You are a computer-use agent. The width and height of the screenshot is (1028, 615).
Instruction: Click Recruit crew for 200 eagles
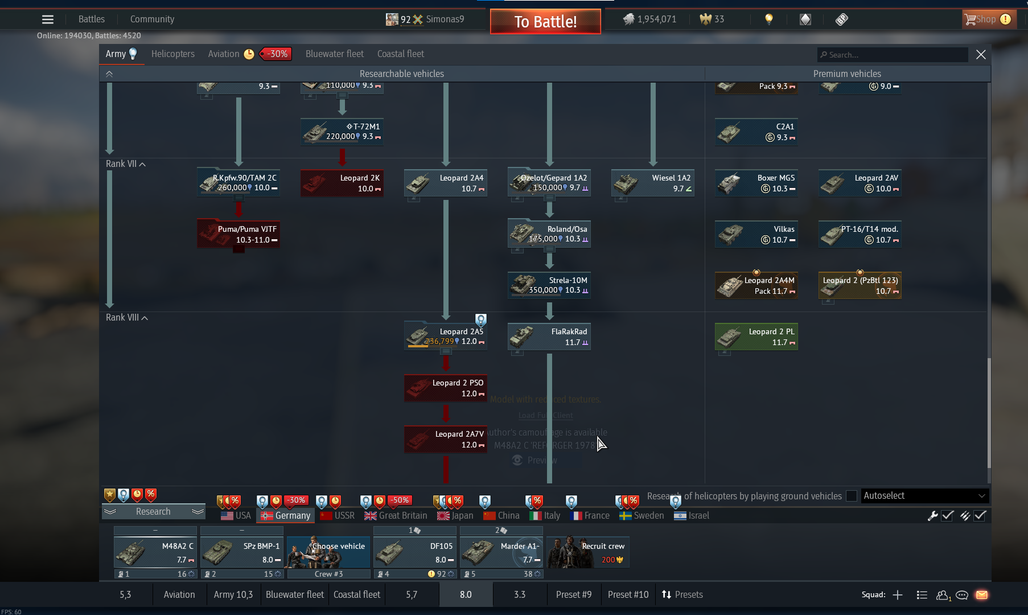tap(588, 552)
